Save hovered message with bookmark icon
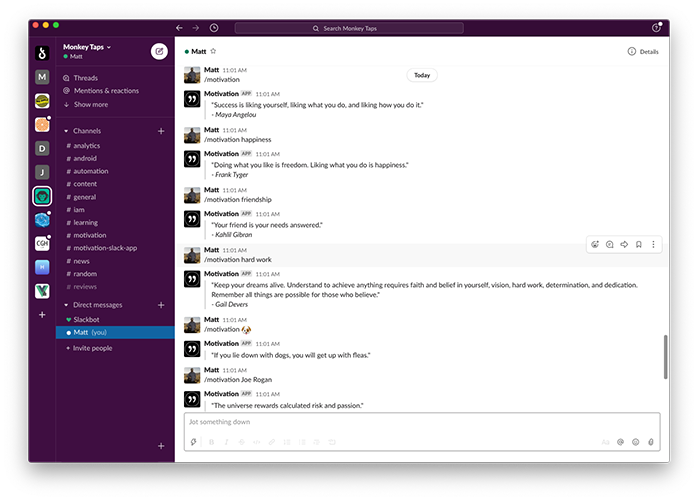698x500 pixels. pos(639,244)
